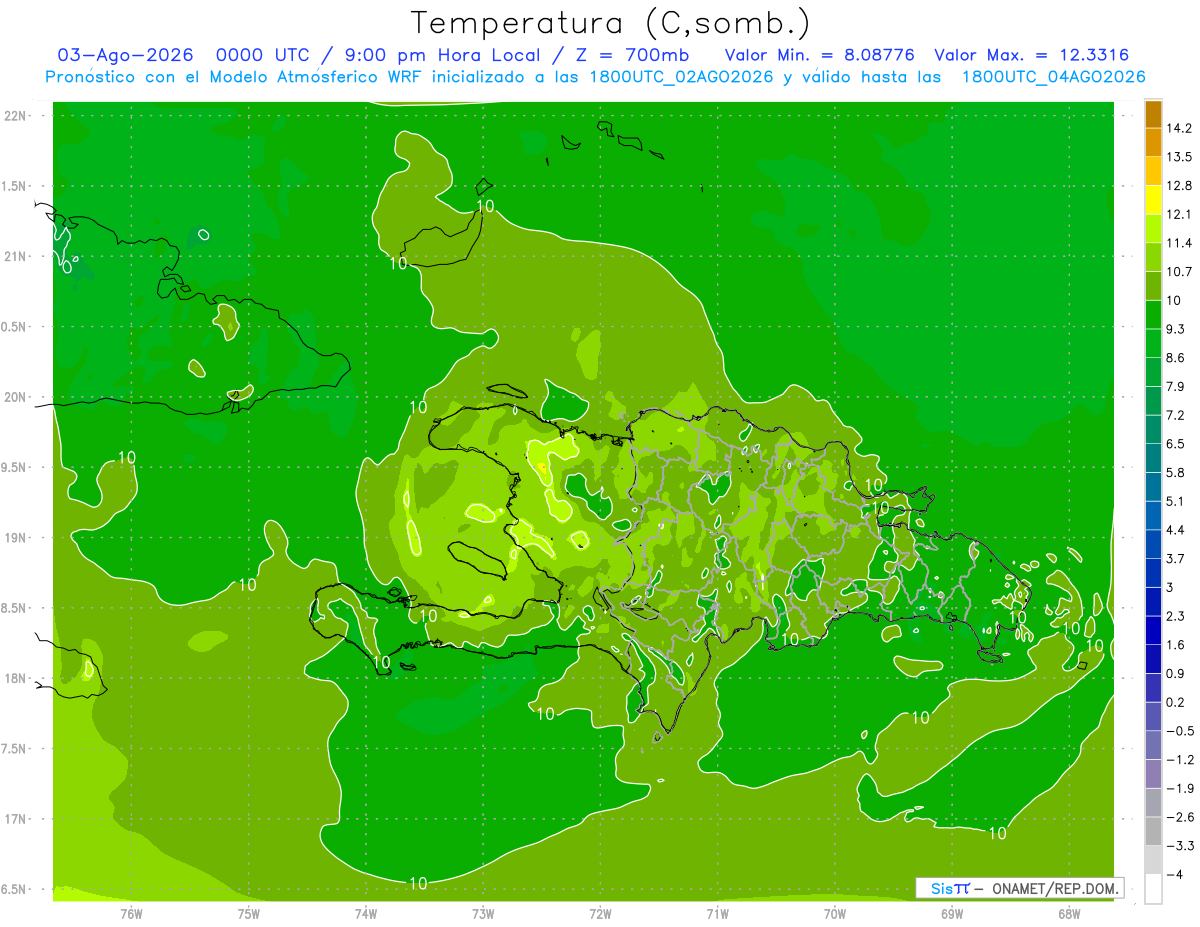
Task: Pick the purple swatch between -1.2 and -1.9
Action: 1153,774
